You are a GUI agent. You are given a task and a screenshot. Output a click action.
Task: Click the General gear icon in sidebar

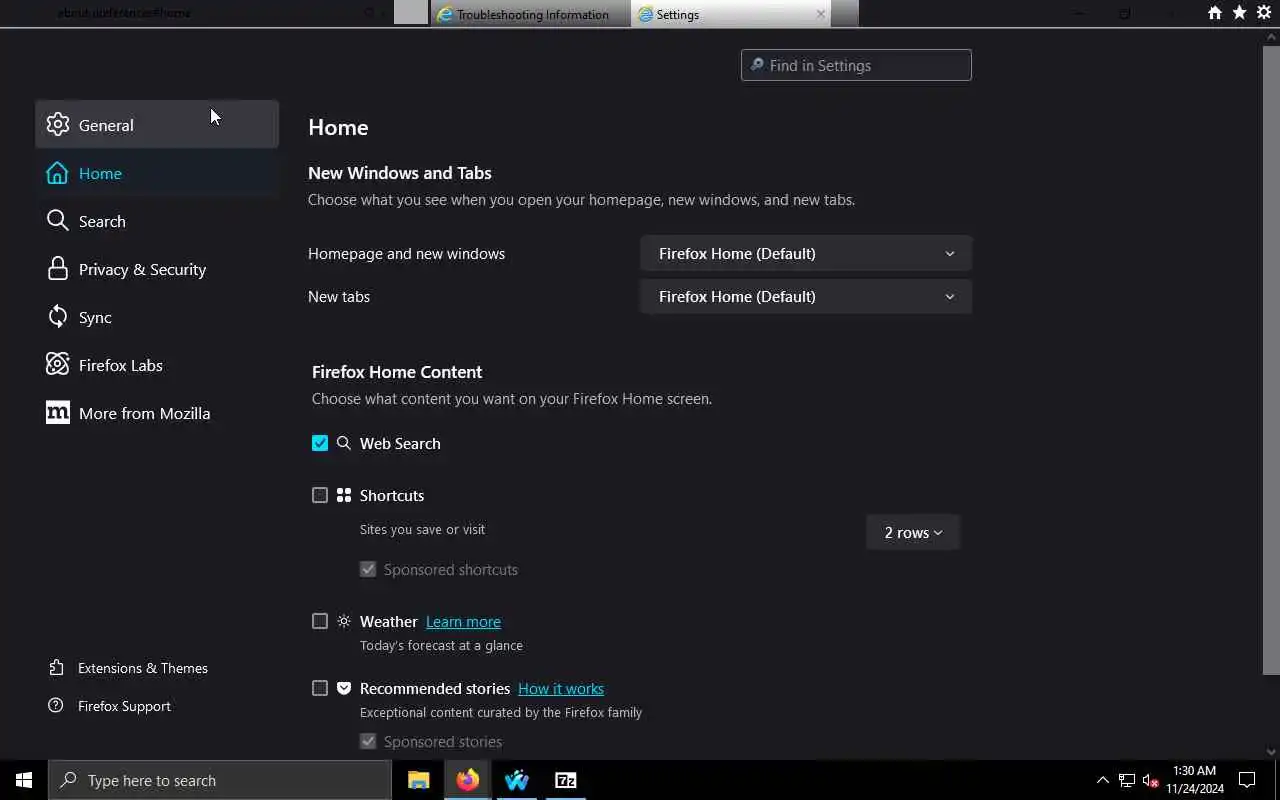point(58,125)
